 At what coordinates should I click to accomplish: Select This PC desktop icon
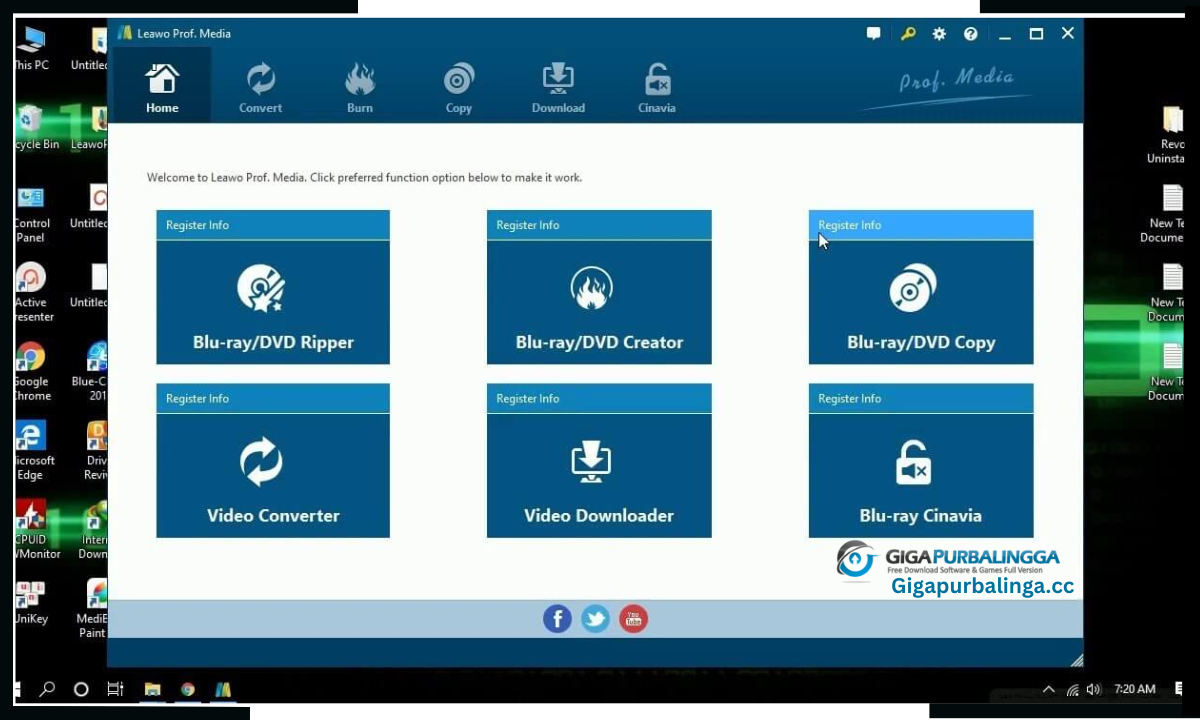tap(30, 49)
